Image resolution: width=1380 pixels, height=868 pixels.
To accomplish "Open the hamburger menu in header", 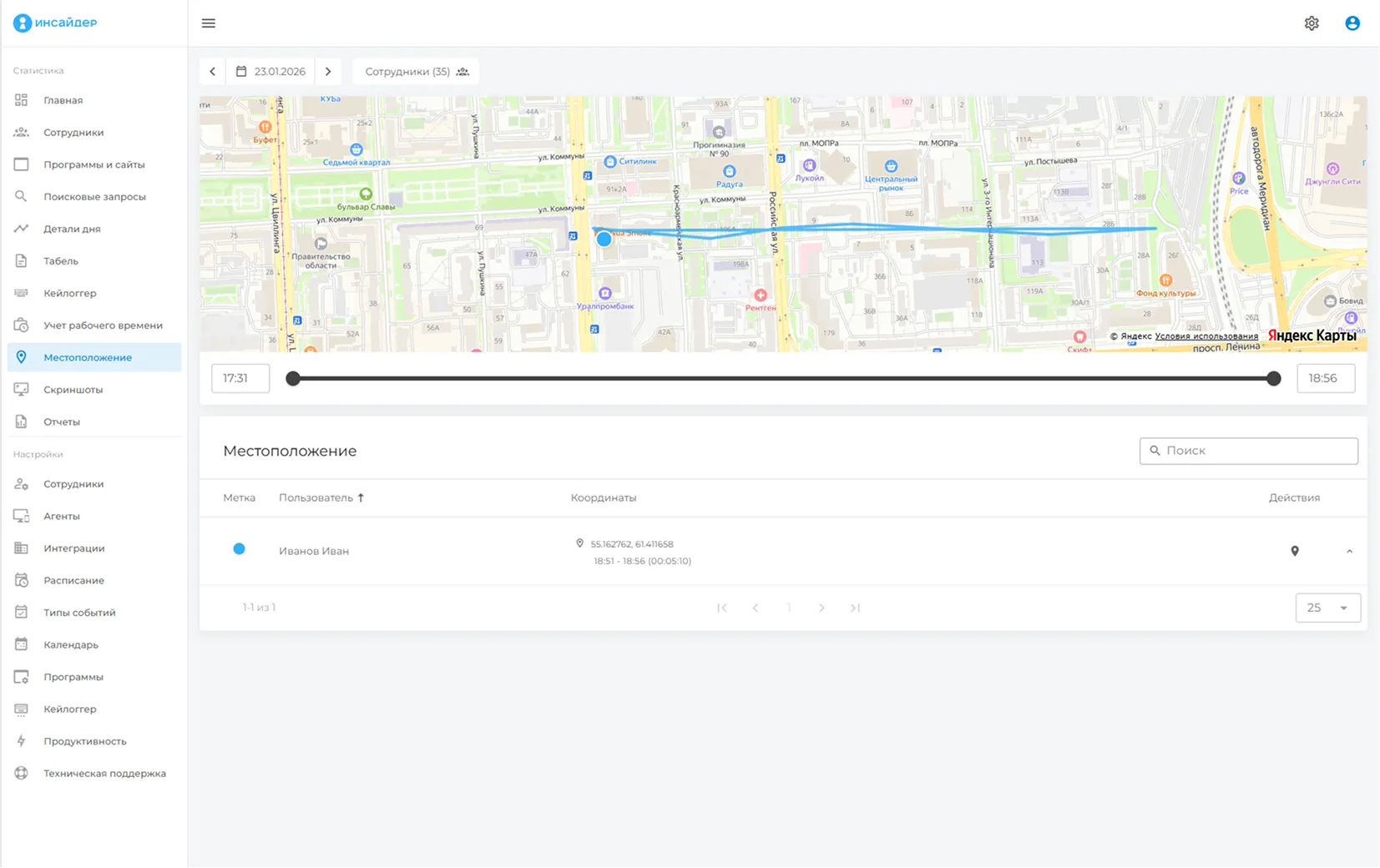I will coord(209,23).
